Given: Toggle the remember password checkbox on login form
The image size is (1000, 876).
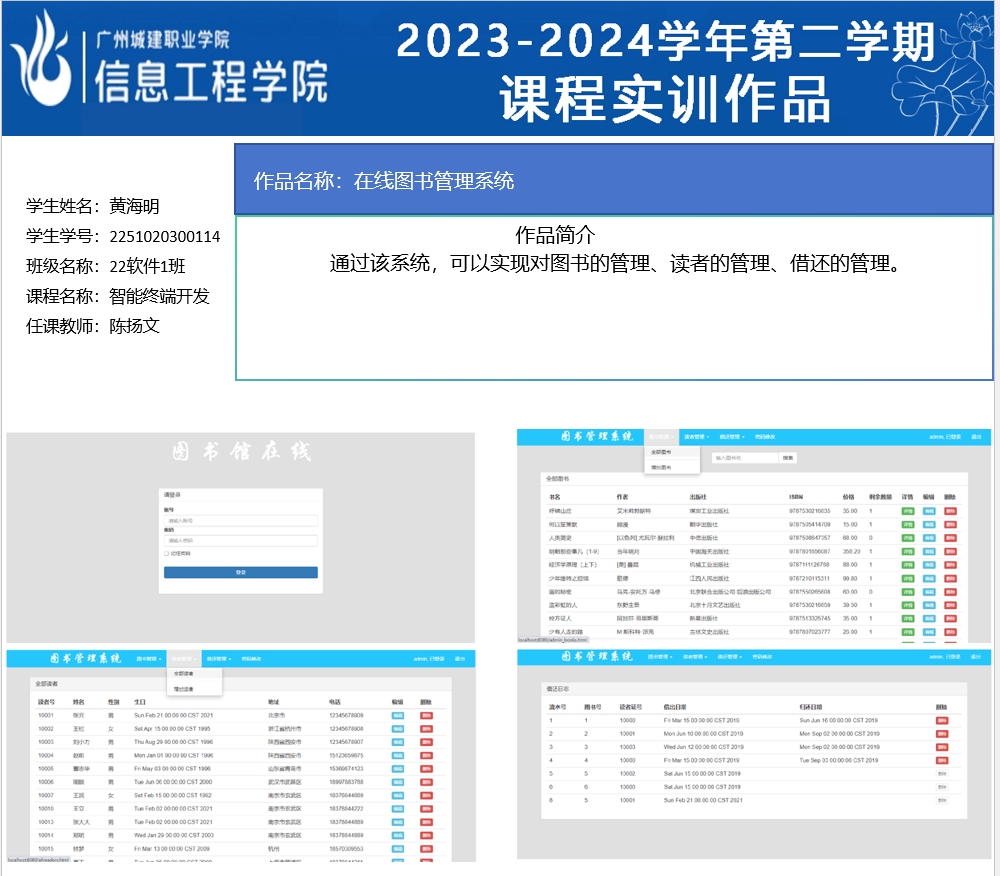Looking at the screenshot, I should 166,553.
